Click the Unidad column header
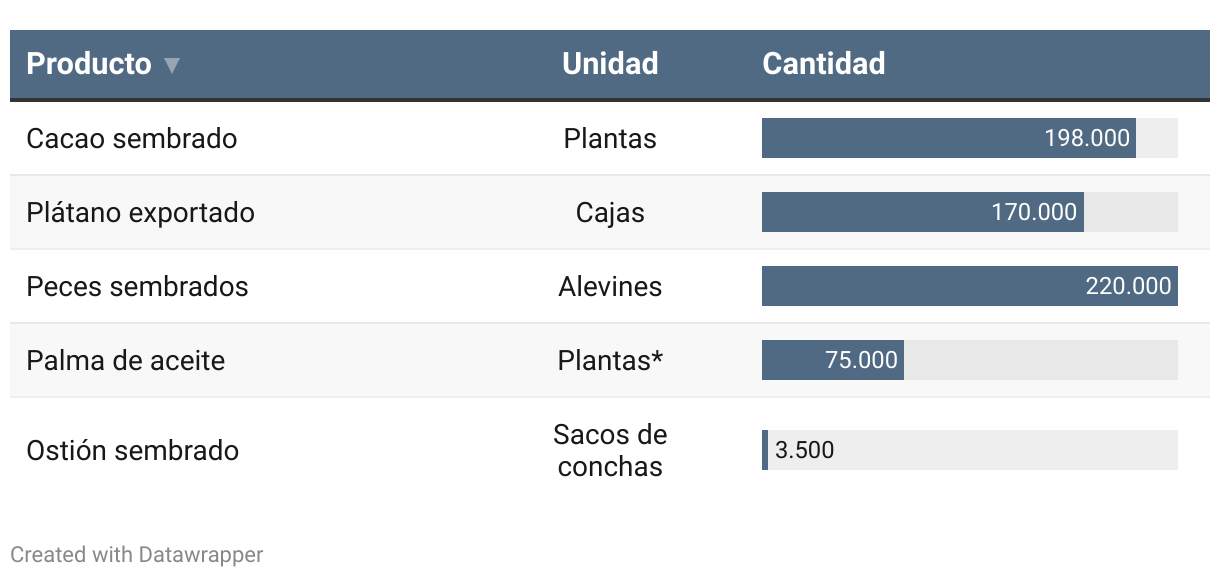The width and height of the screenshot is (1220, 578). 610,64
